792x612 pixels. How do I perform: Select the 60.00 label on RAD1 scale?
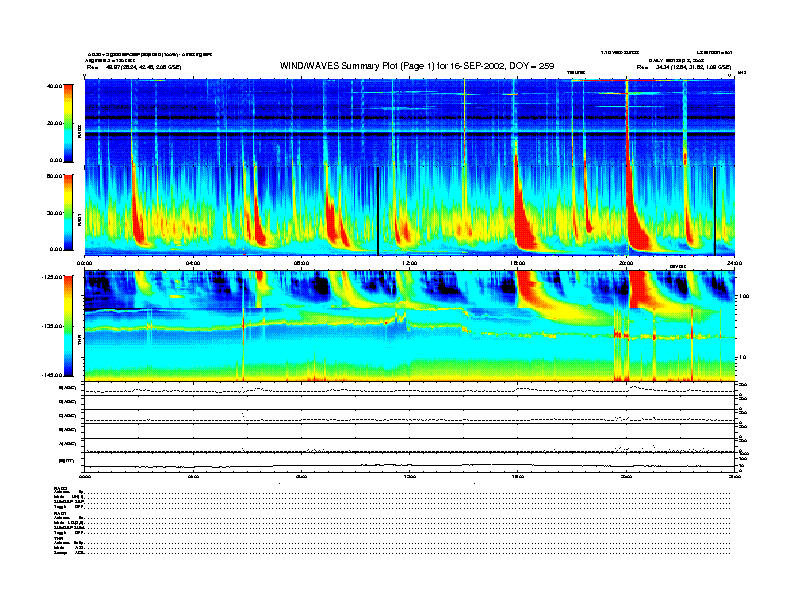pos(54,176)
